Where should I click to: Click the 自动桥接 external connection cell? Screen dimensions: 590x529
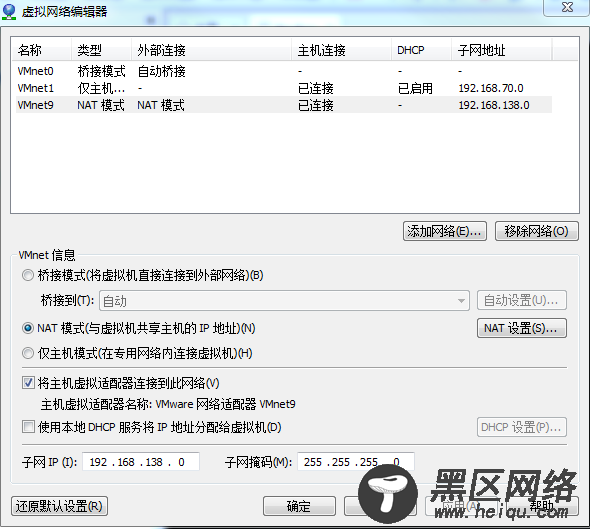tap(161, 71)
